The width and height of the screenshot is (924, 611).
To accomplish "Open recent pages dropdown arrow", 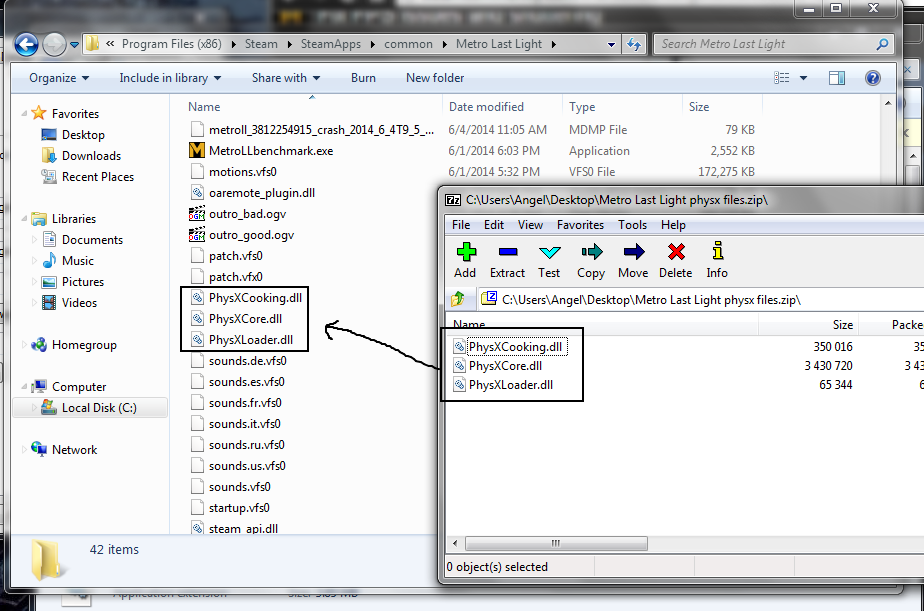I will [x=74, y=44].
